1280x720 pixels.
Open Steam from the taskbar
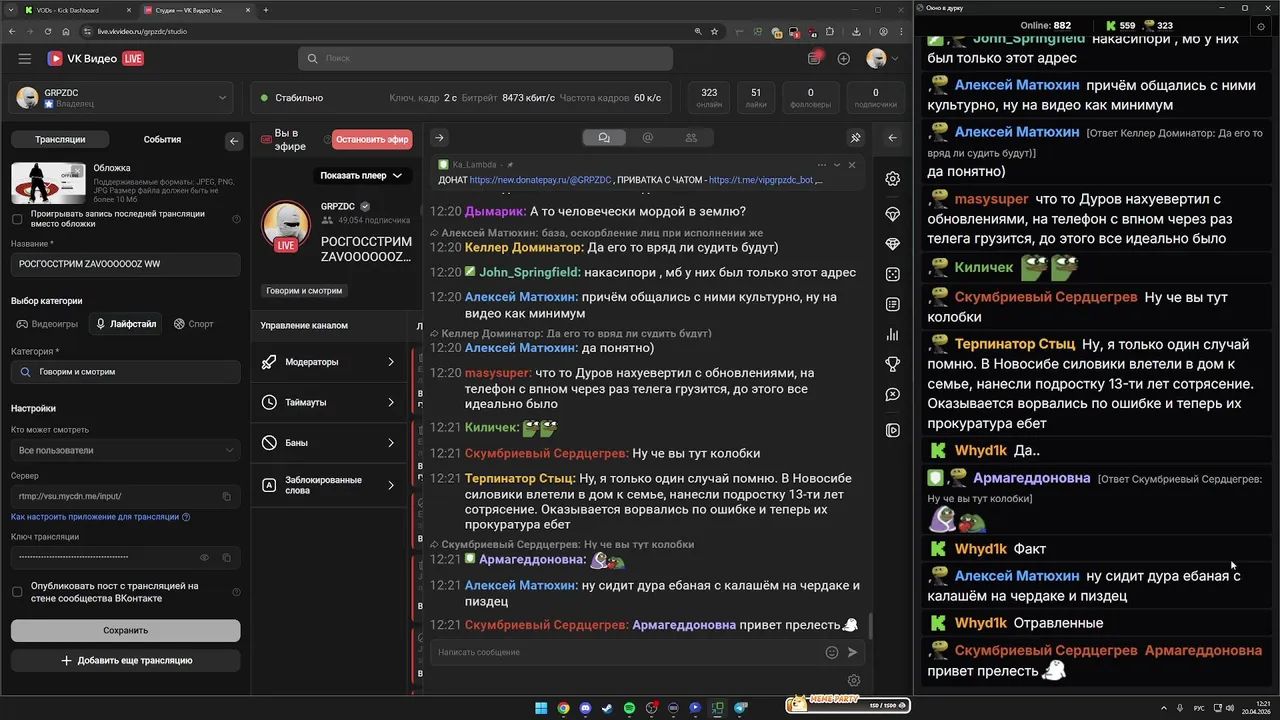(x=607, y=708)
